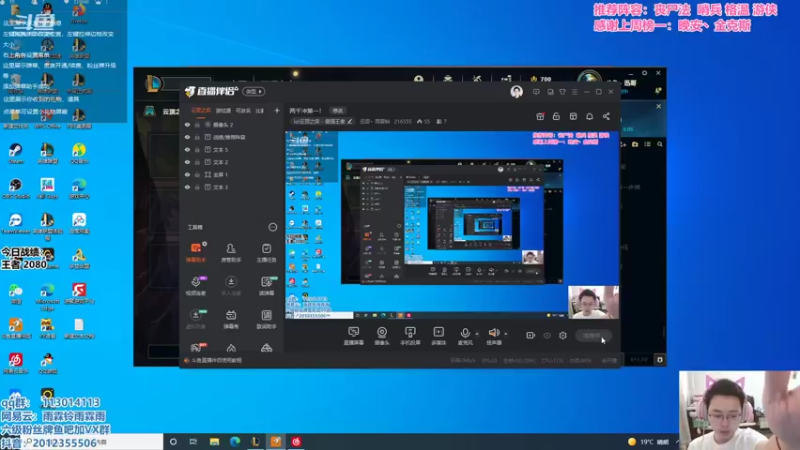Viewport: 800px width, 450px height.
Task: Hide the 文本 5 layer
Action: 187,149
